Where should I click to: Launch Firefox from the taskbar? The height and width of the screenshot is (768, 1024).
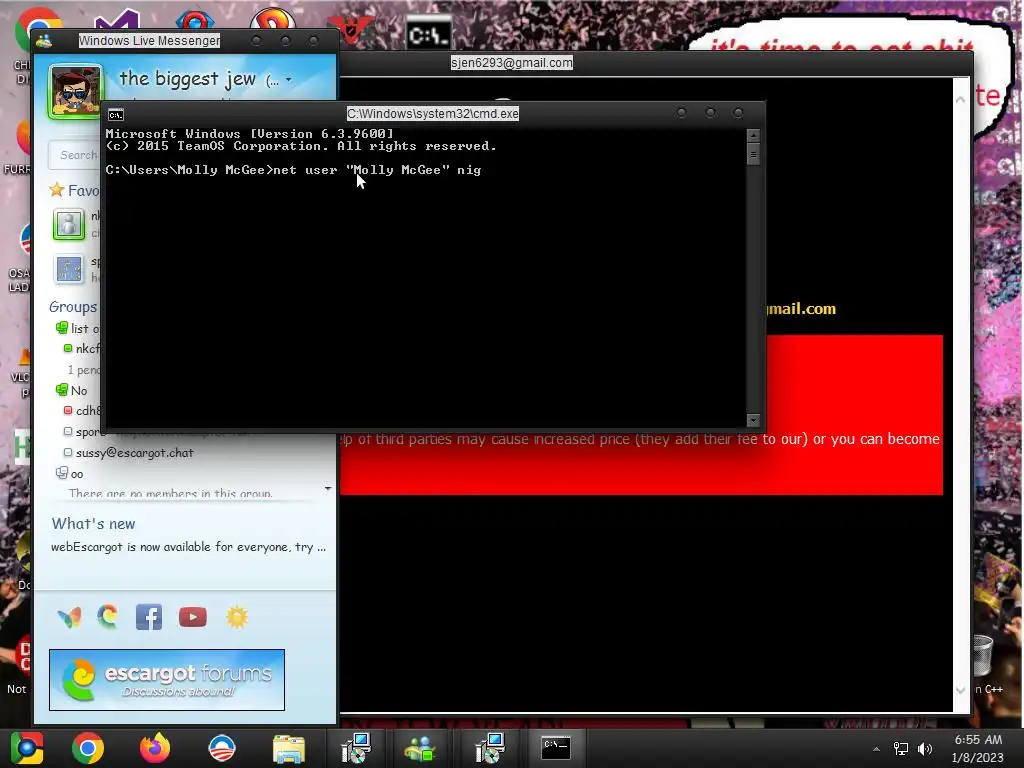point(155,748)
